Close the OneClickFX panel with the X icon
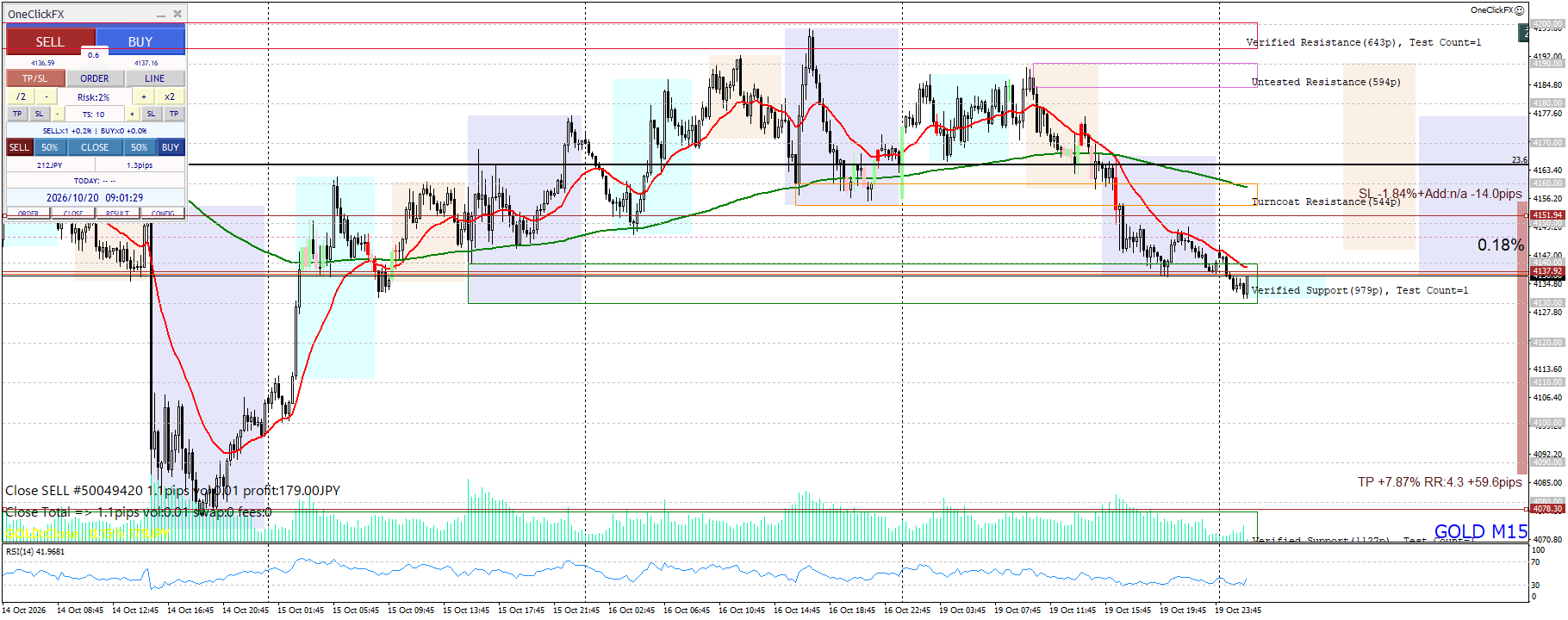Screen dimensions: 1568x620 pyautogui.click(x=177, y=14)
